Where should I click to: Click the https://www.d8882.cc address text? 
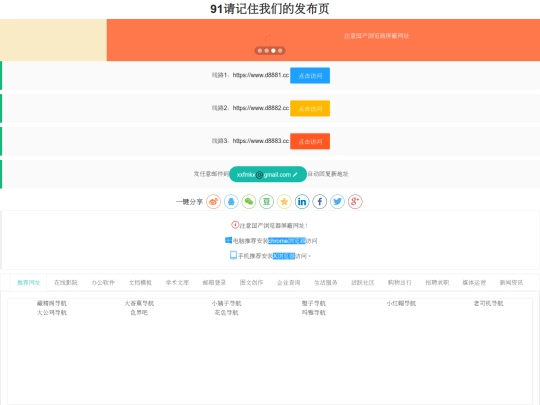[x=261, y=108]
